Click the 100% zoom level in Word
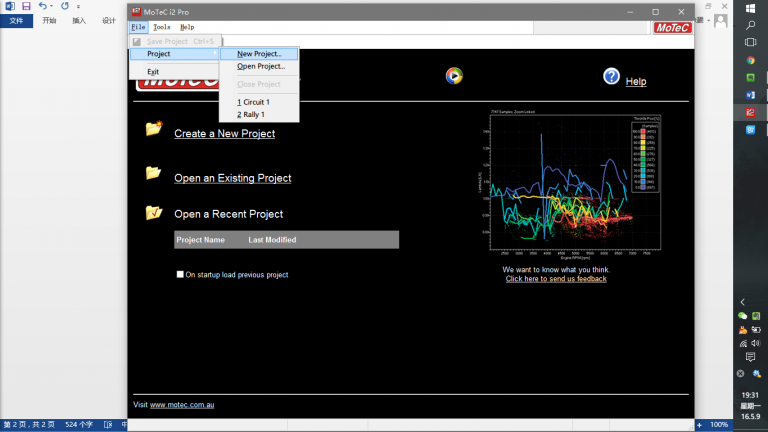Viewport: 768px width, 432px height. coord(719,425)
